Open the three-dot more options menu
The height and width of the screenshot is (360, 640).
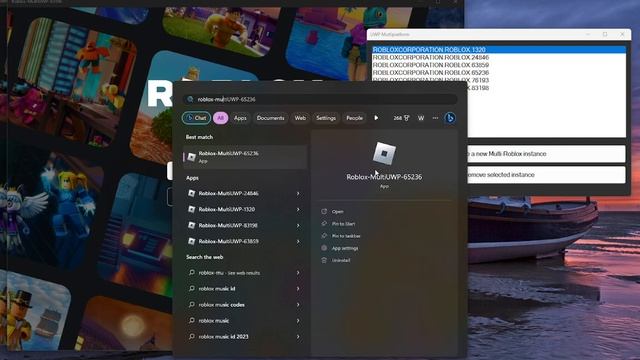tap(435, 118)
